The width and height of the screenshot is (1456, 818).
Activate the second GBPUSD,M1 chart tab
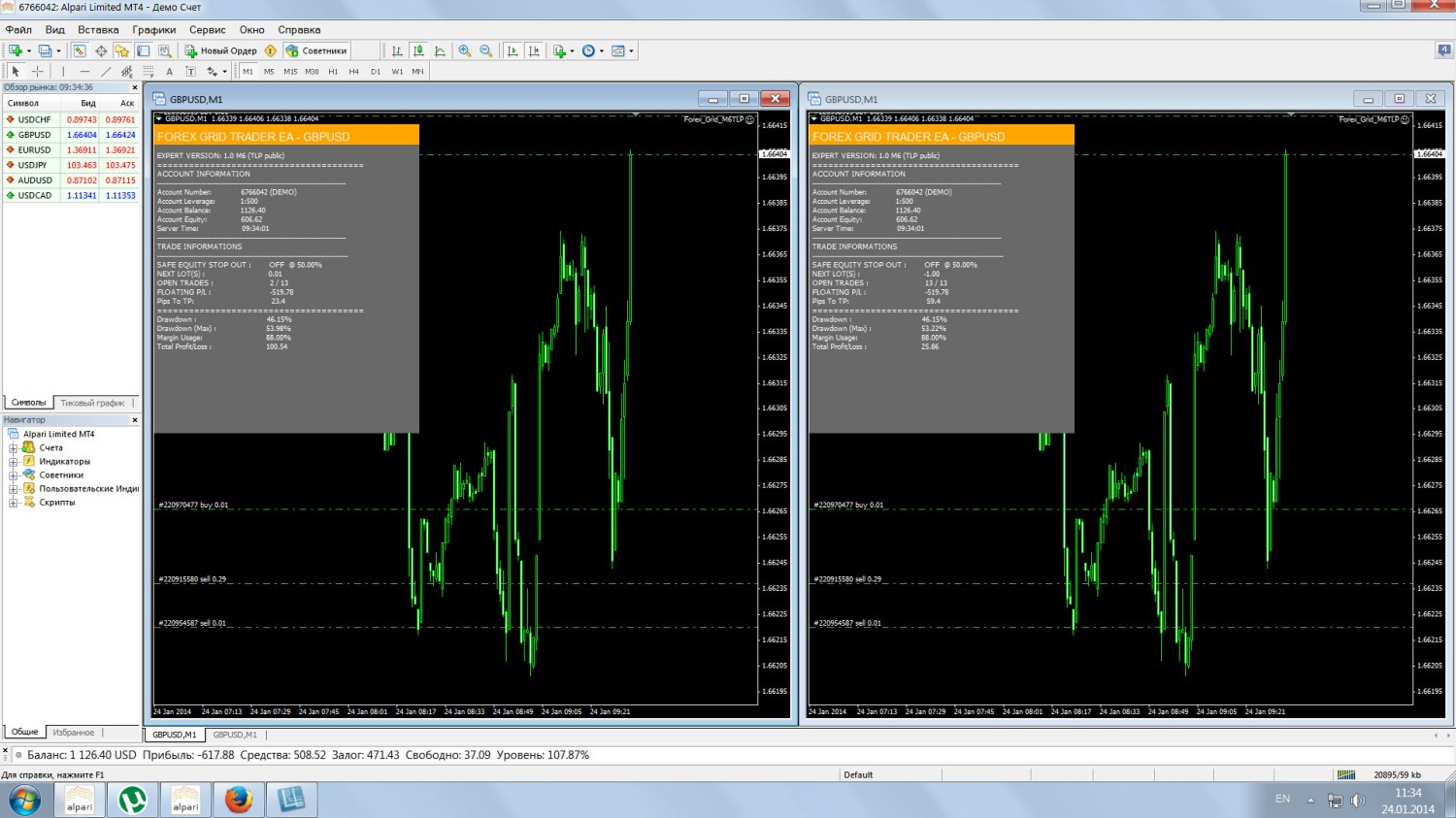235,735
